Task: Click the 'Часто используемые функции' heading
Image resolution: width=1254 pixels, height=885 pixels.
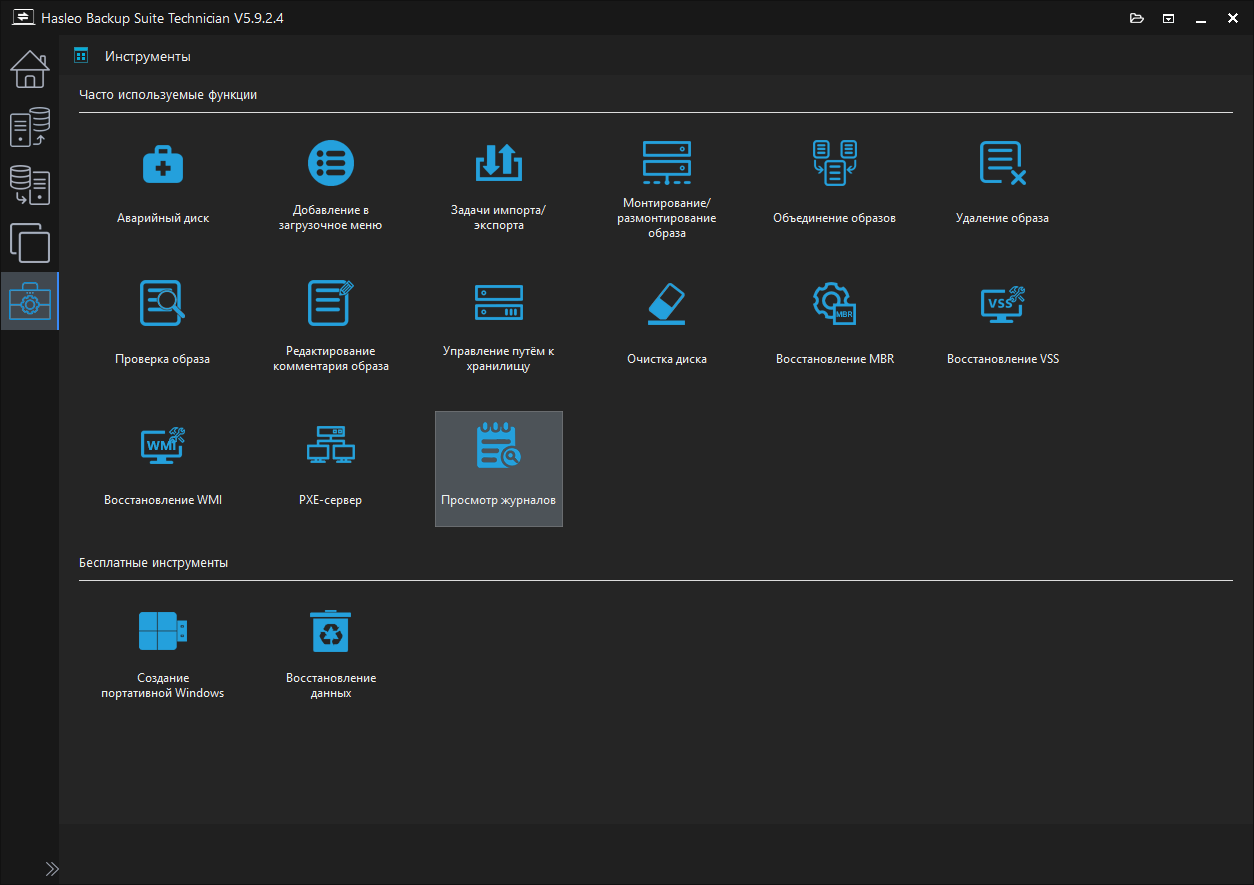Action: pos(168,95)
